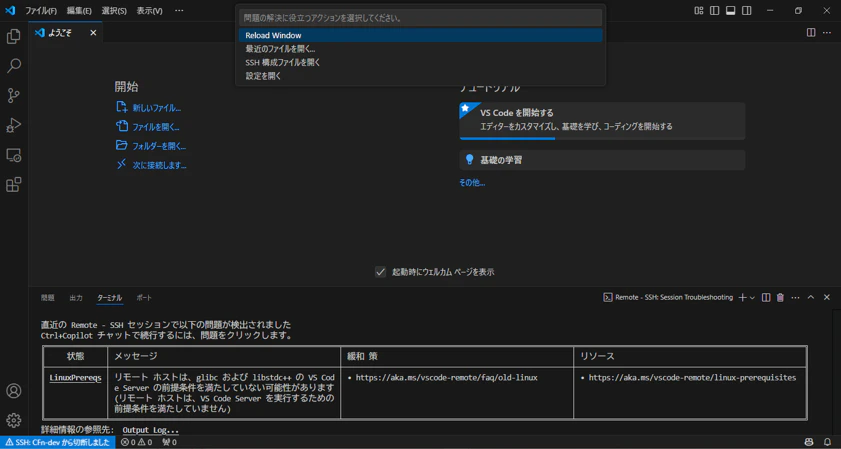Kill the terminal with trash icon
Image resolution: width=841 pixels, height=449 pixels.
tap(780, 297)
